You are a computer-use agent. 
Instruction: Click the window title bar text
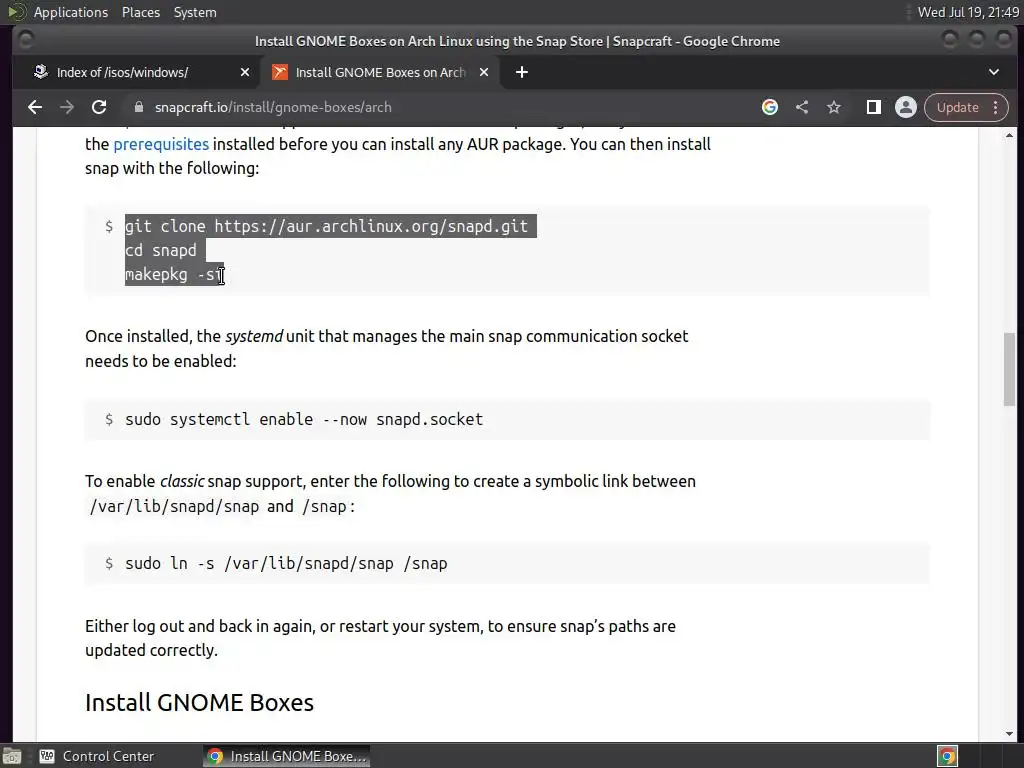pos(517,41)
